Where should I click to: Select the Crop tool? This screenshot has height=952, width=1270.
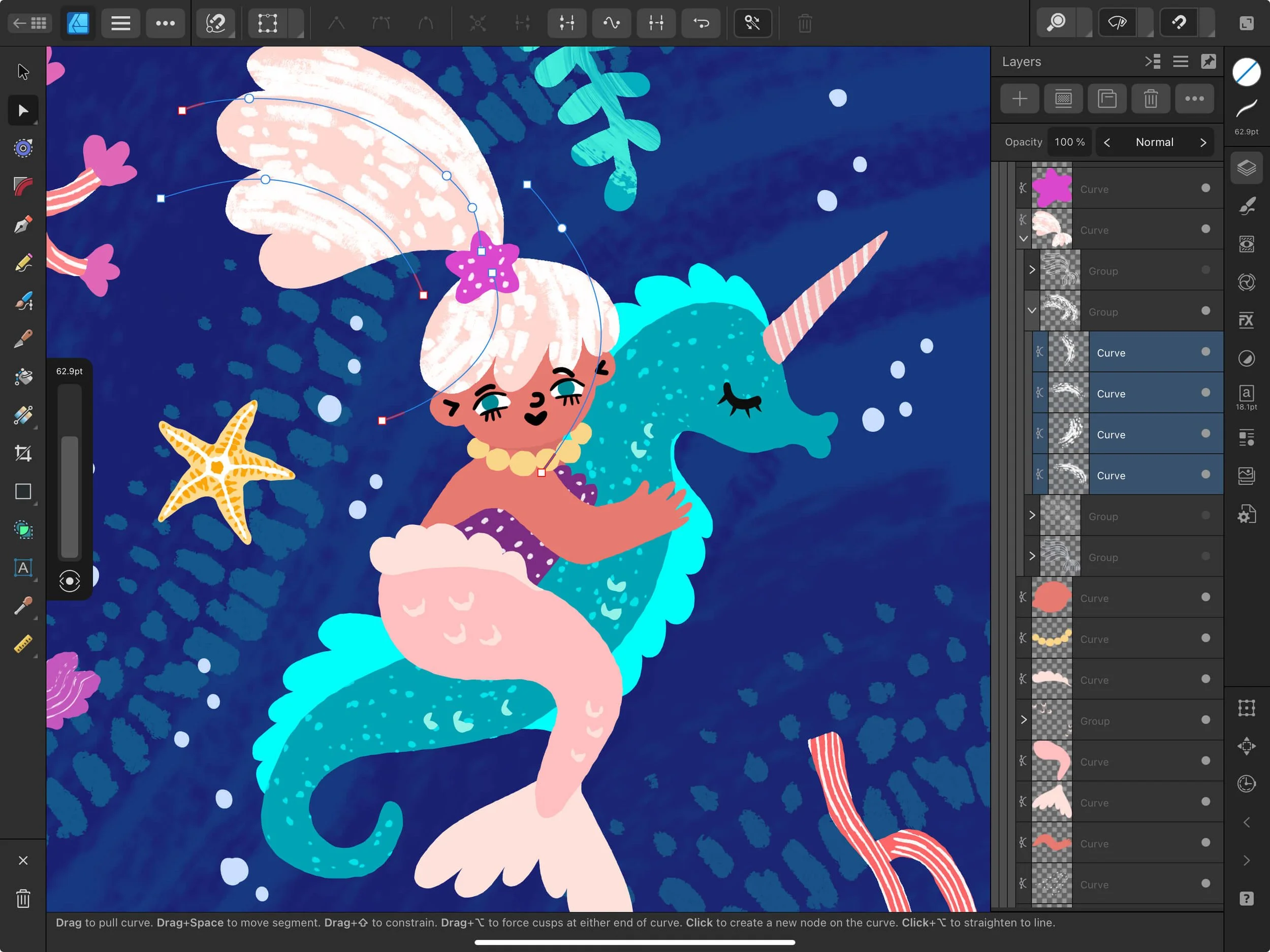coord(23,453)
